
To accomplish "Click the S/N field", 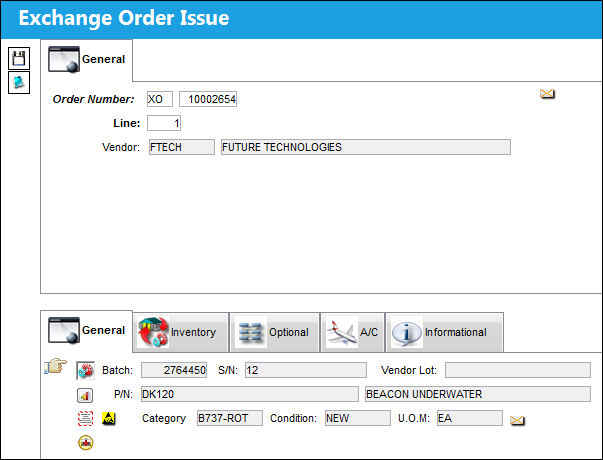I will pyautogui.click(x=306, y=370).
